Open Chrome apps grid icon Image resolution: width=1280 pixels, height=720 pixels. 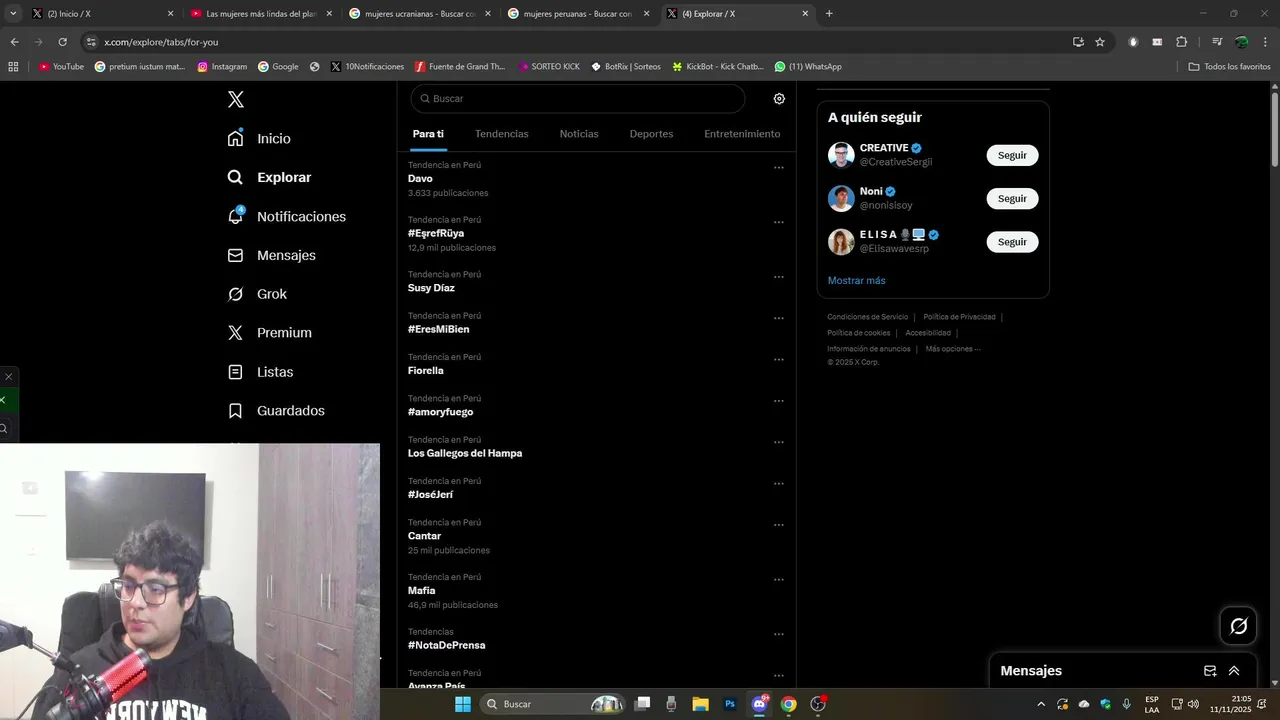[13, 67]
